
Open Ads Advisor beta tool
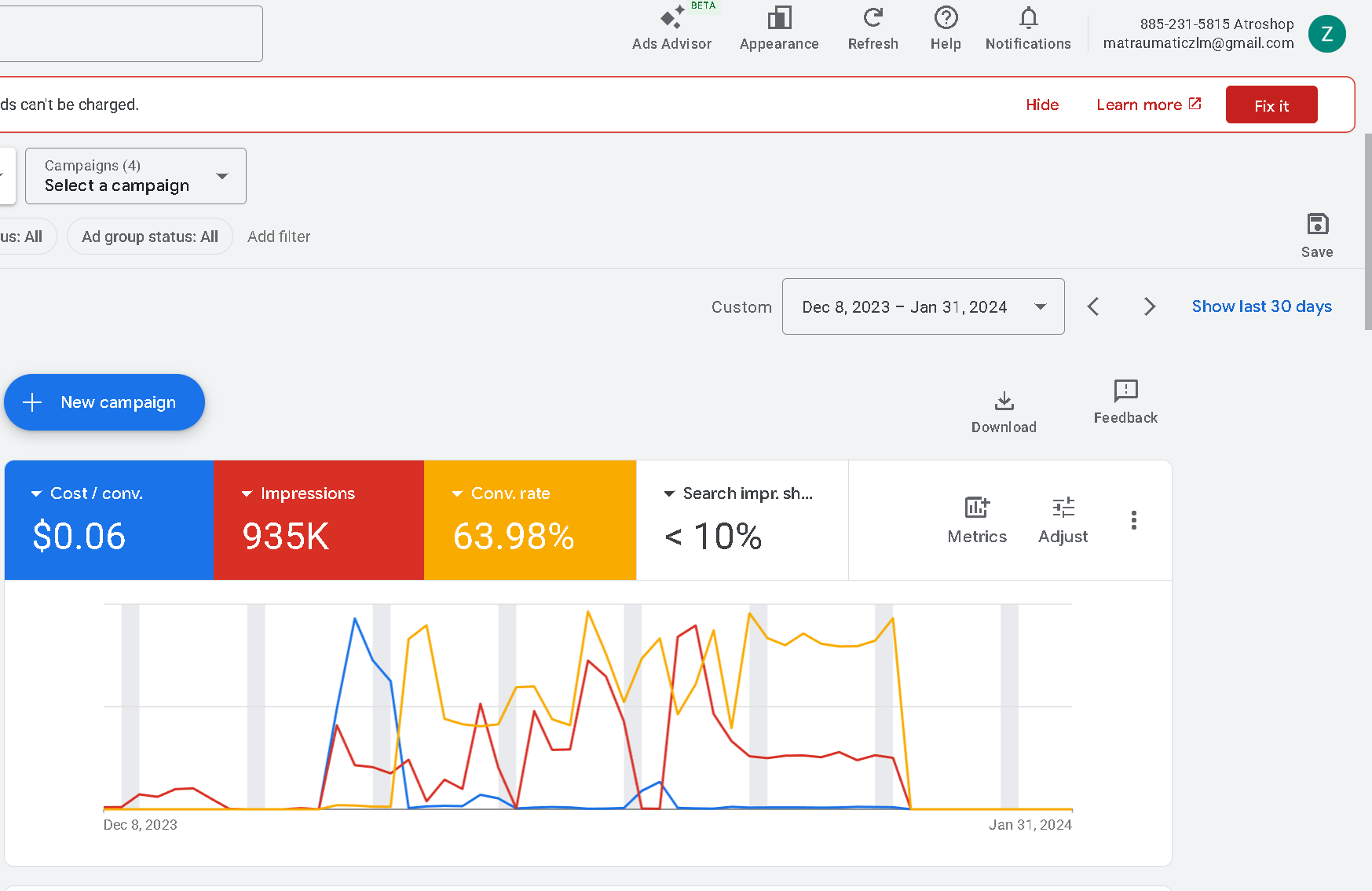[x=671, y=29]
